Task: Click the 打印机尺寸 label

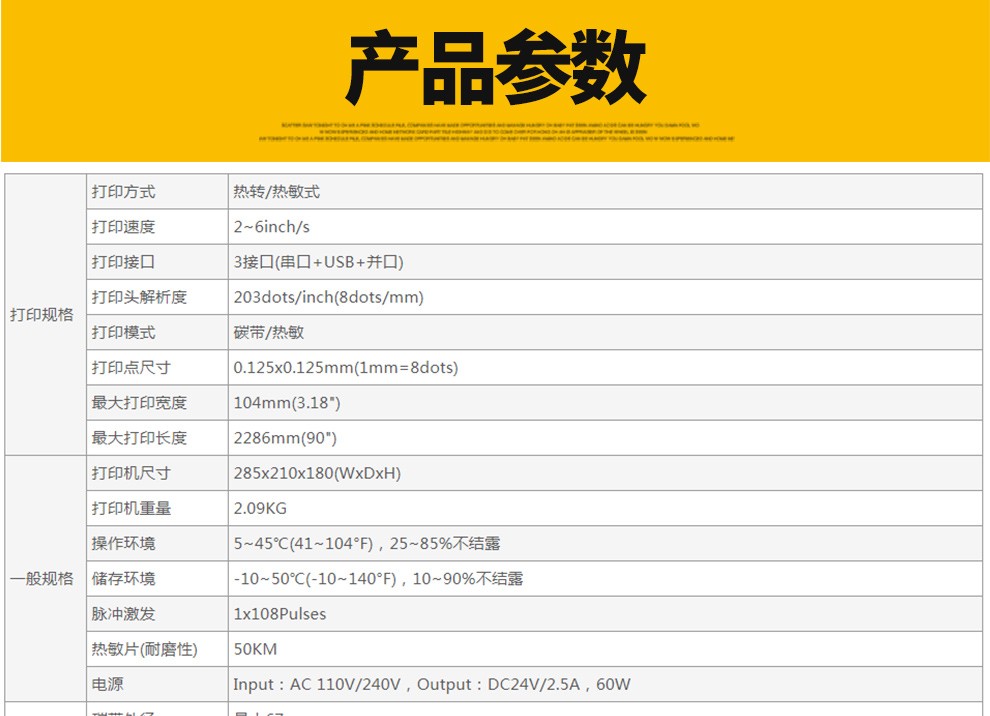Action: click(131, 473)
